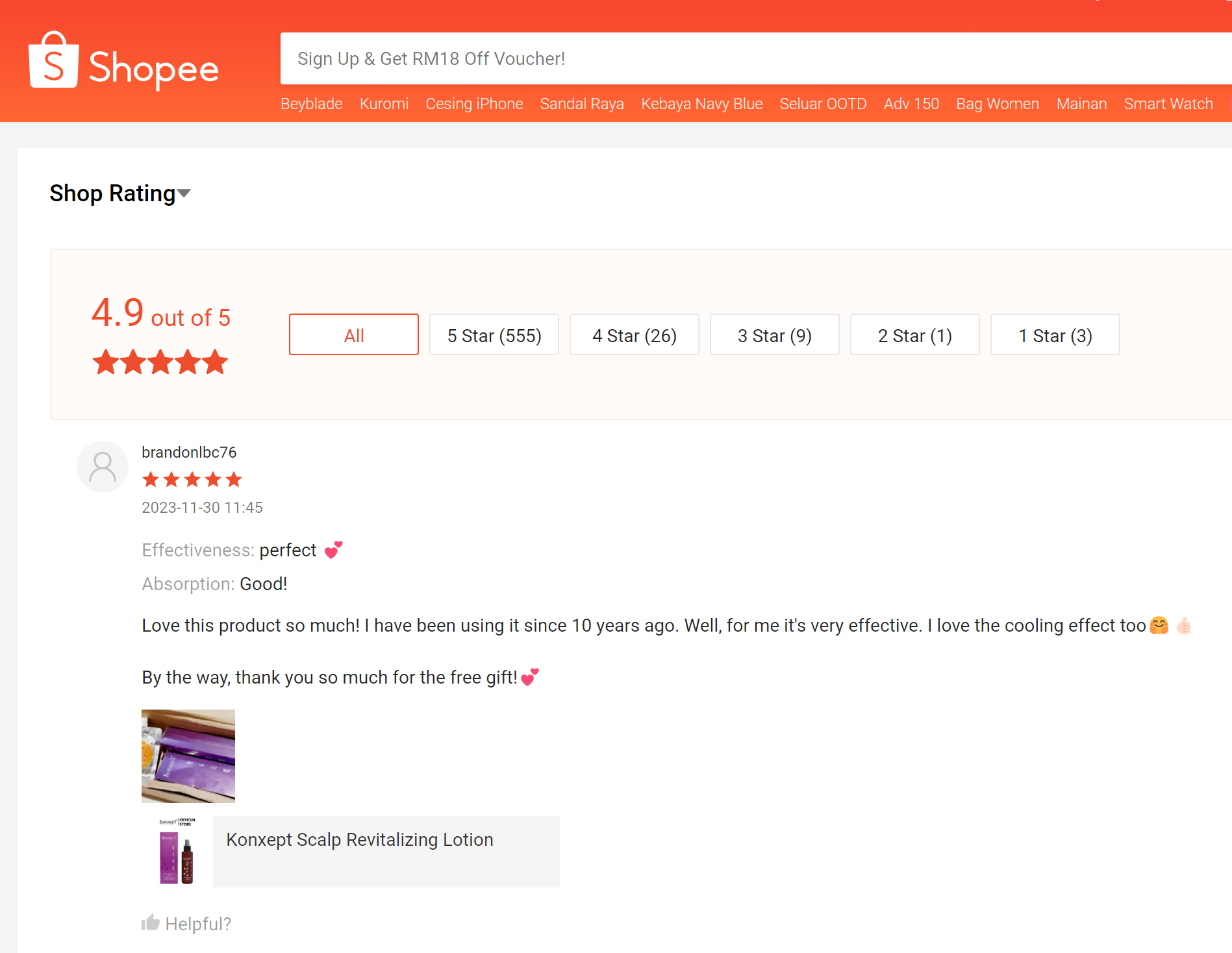Expand the Shop Rating dropdown arrow

[x=184, y=193]
